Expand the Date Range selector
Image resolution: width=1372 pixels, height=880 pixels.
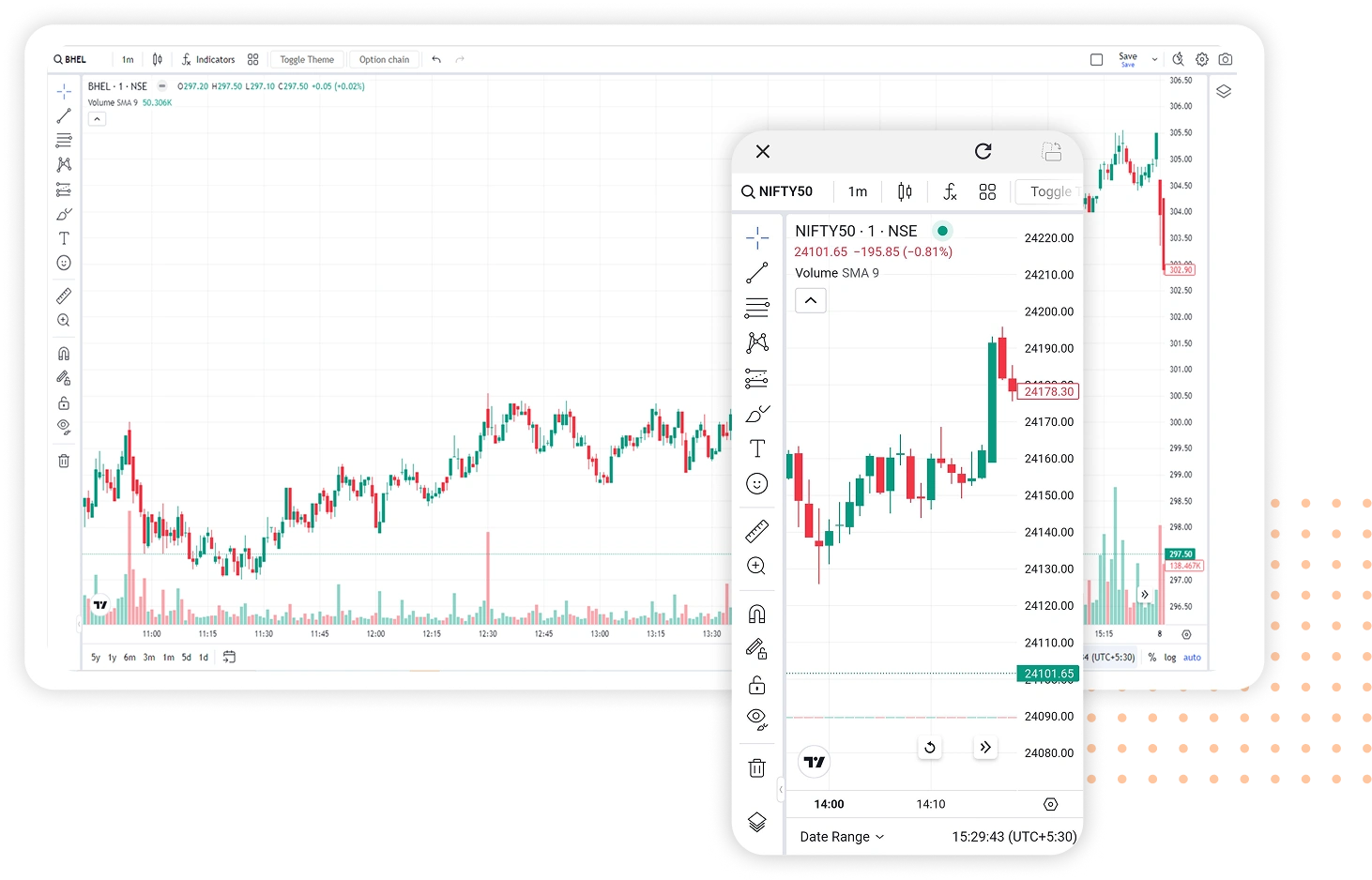pos(840,836)
